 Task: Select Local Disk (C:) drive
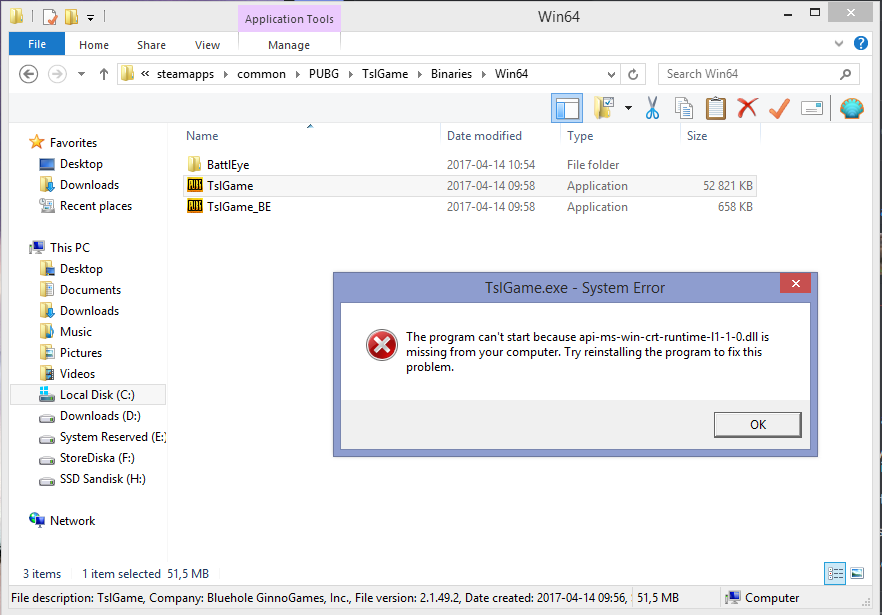88,394
